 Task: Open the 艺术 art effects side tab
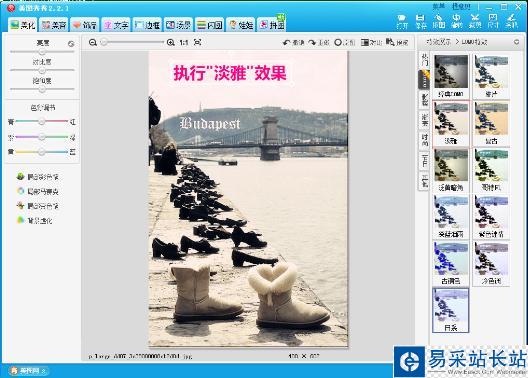[425, 161]
